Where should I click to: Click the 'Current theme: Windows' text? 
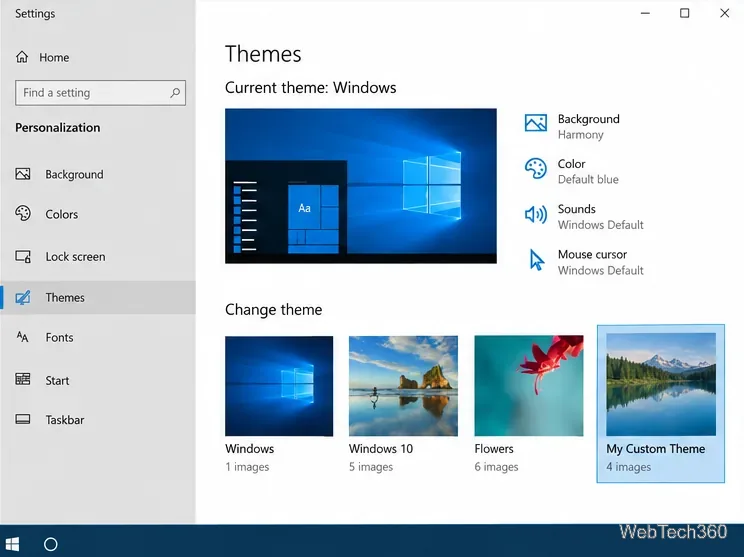click(311, 88)
